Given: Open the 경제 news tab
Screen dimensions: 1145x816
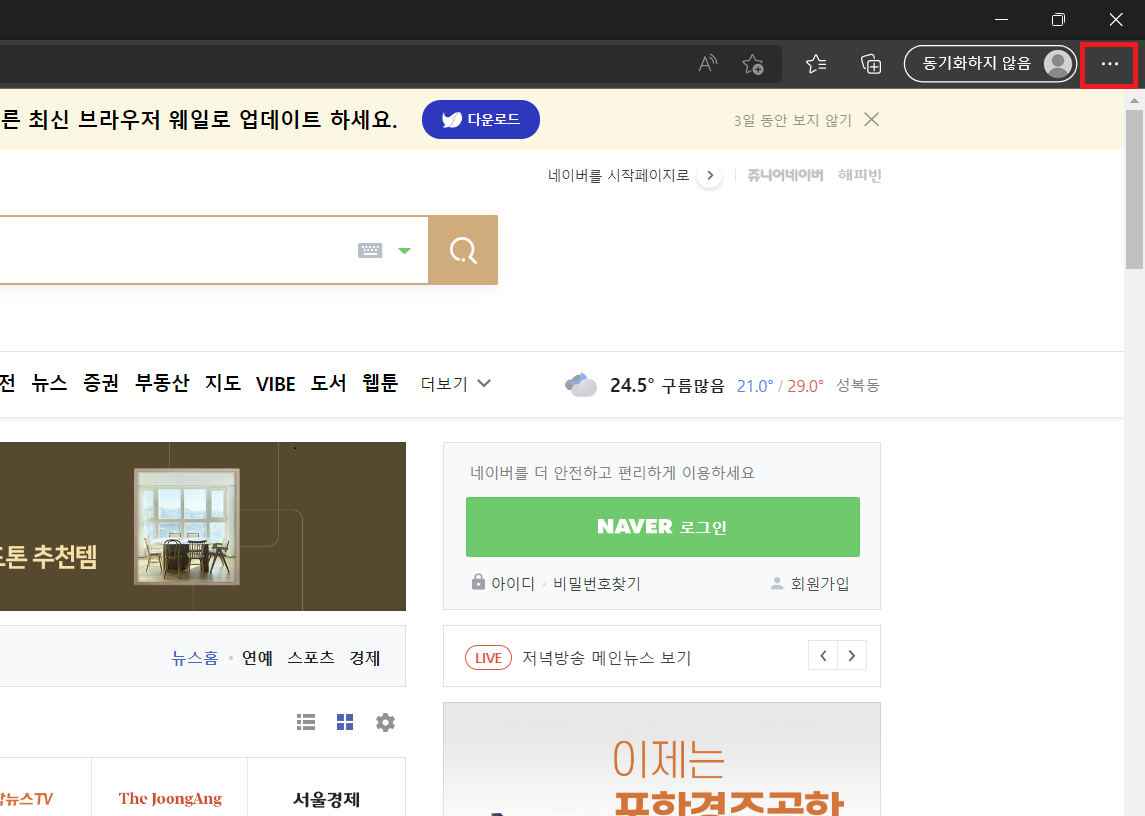Looking at the screenshot, I should pyautogui.click(x=364, y=658).
